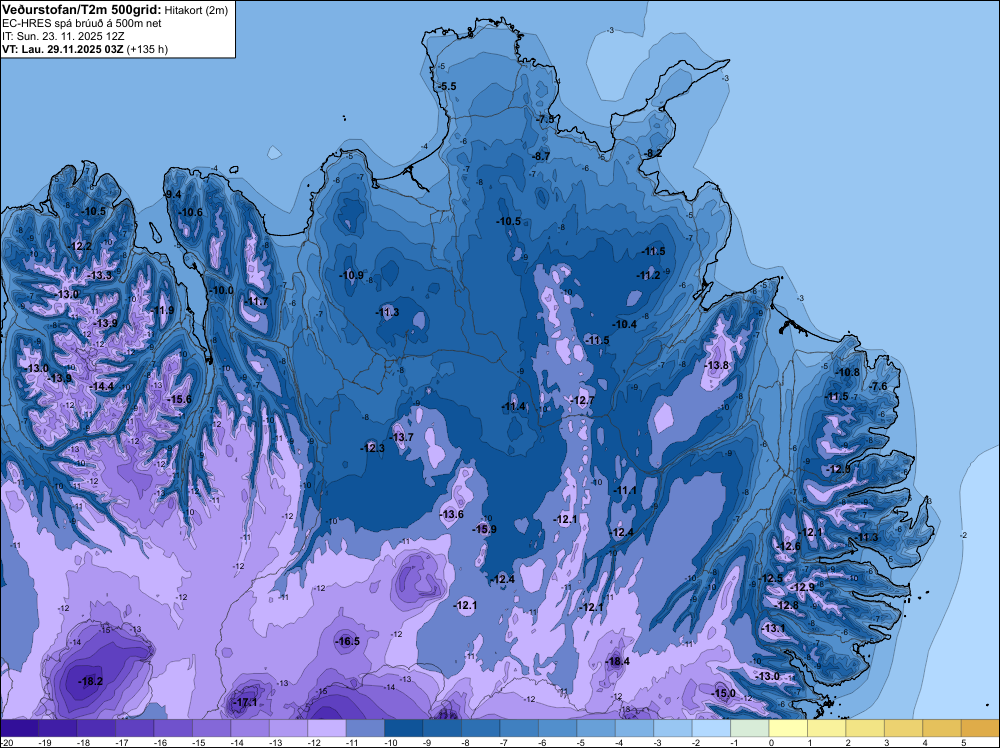1000x748 pixels.
Task: Click the -12.7 temperature label
Action: (582, 400)
